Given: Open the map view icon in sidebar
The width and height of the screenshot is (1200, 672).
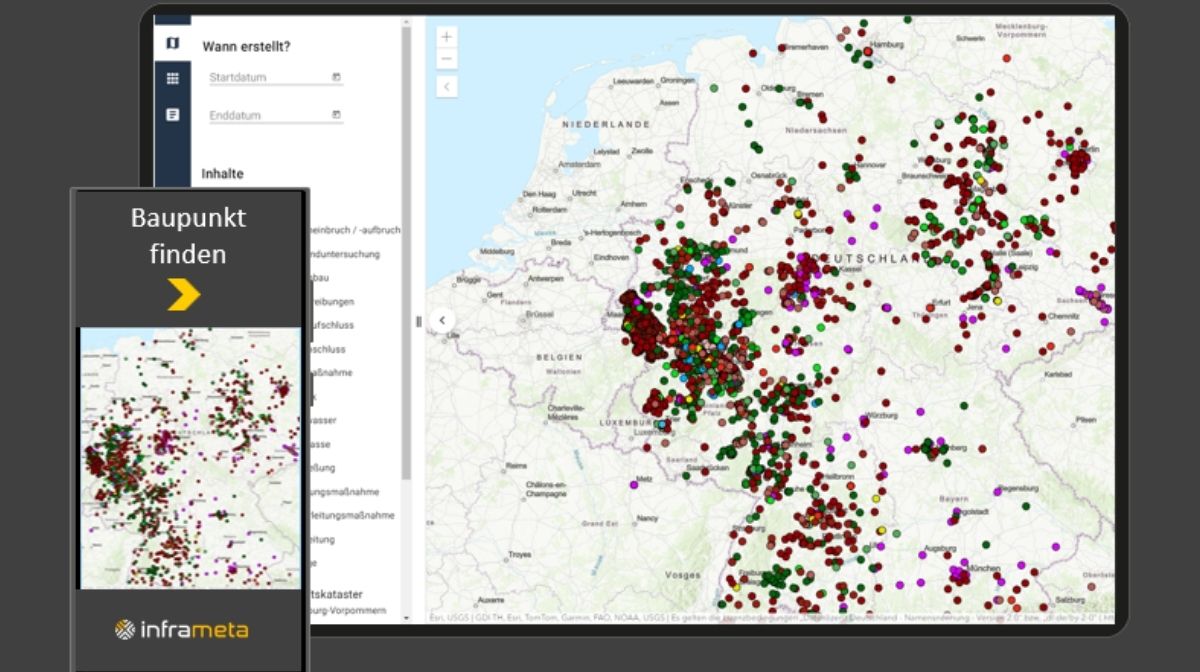Looking at the screenshot, I should coord(173,43).
